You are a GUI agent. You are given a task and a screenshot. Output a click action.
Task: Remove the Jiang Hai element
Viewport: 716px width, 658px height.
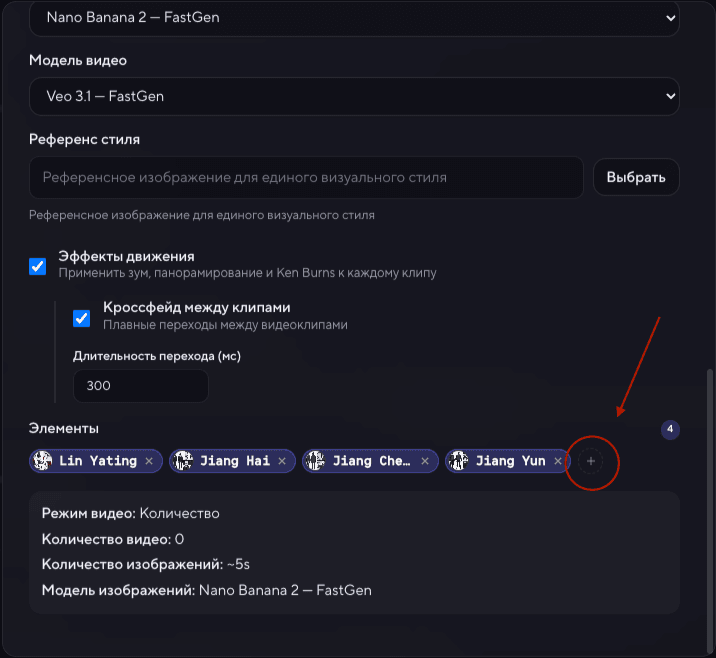[282, 461]
